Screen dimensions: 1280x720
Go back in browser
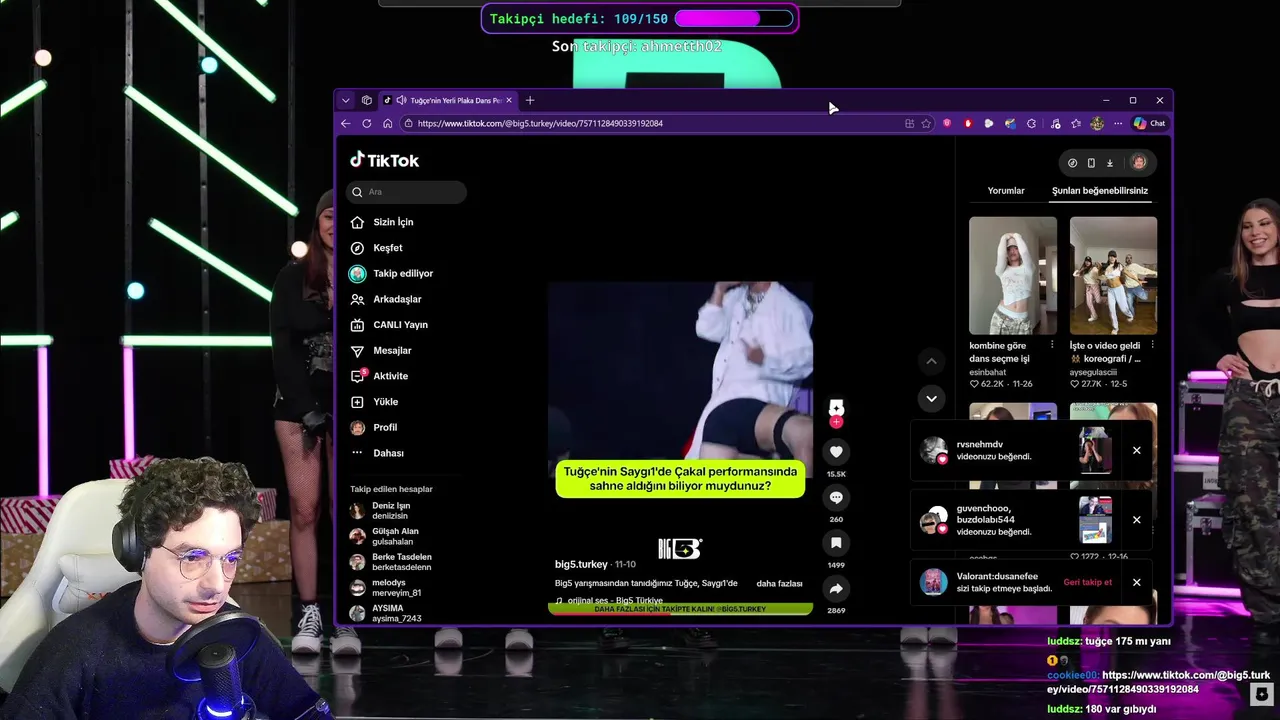click(x=346, y=123)
